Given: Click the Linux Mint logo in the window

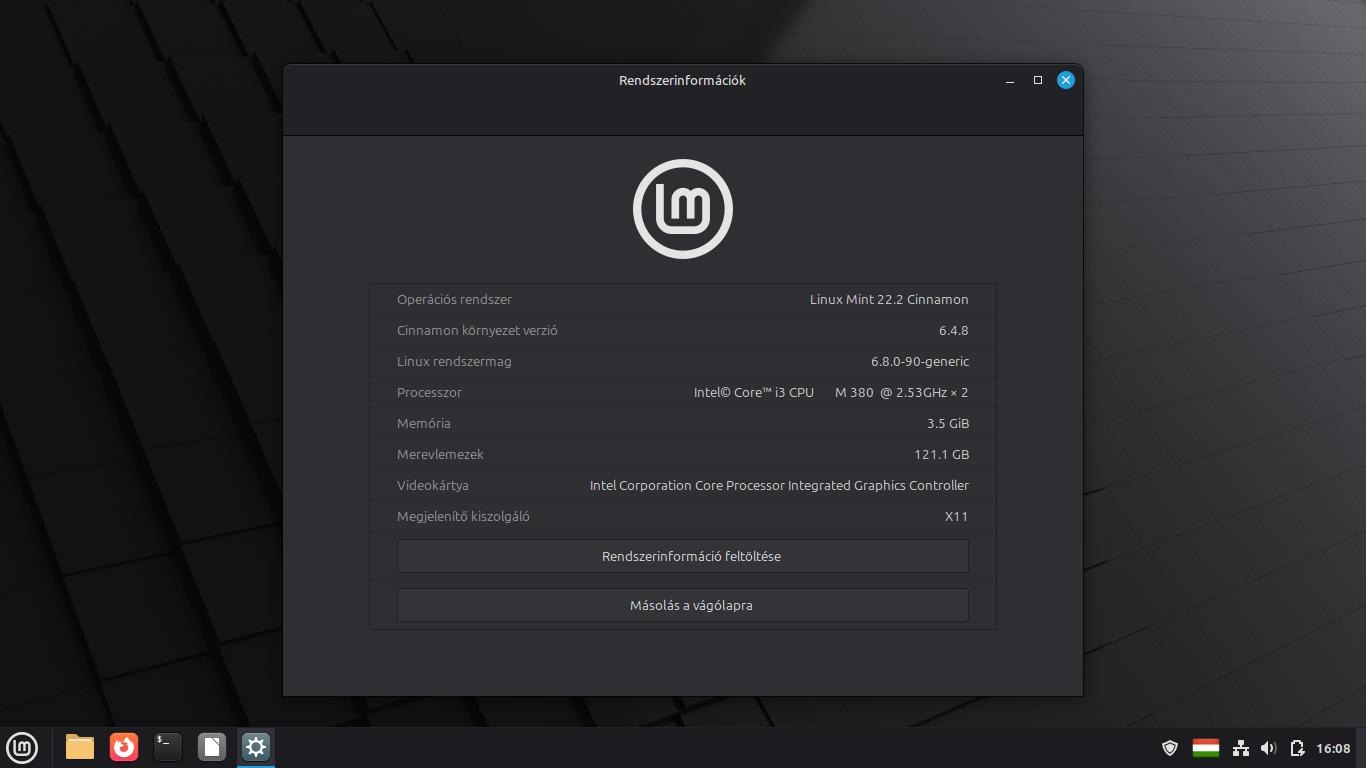Looking at the screenshot, I should pyautogui.click(x=683, y=208).
